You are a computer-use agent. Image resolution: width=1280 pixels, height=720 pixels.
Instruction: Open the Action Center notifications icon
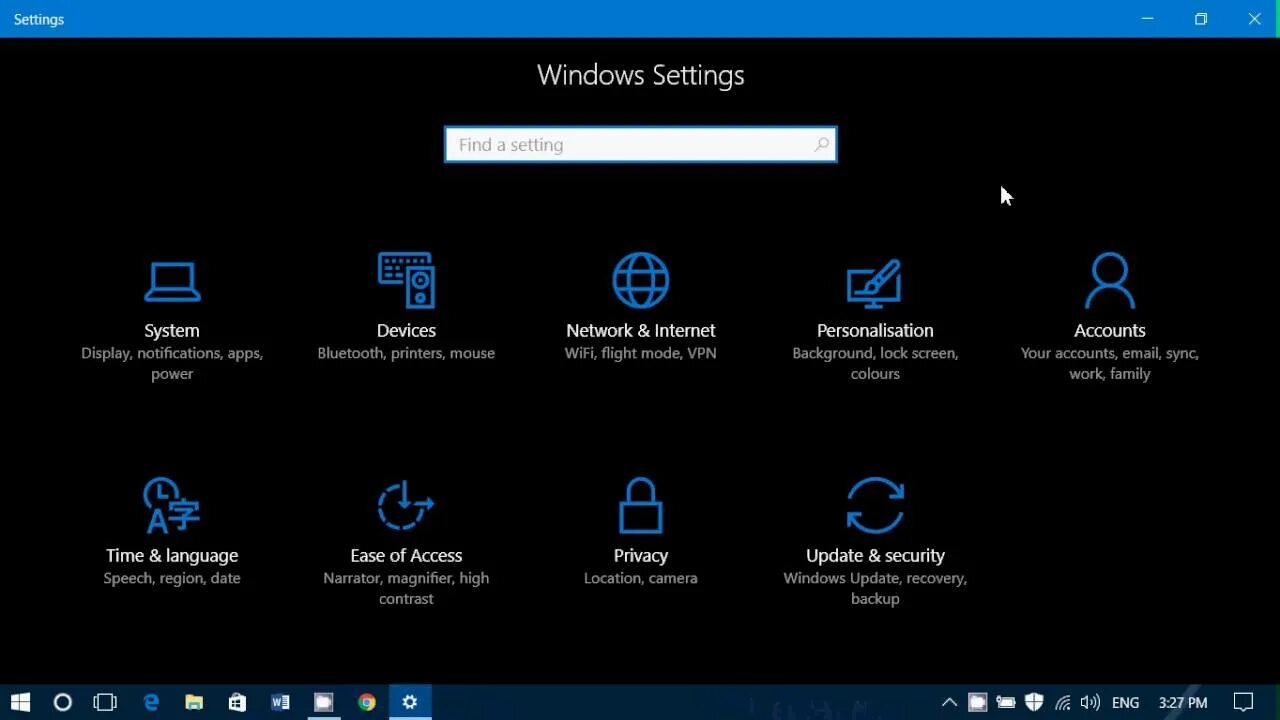pos(1243,703)
